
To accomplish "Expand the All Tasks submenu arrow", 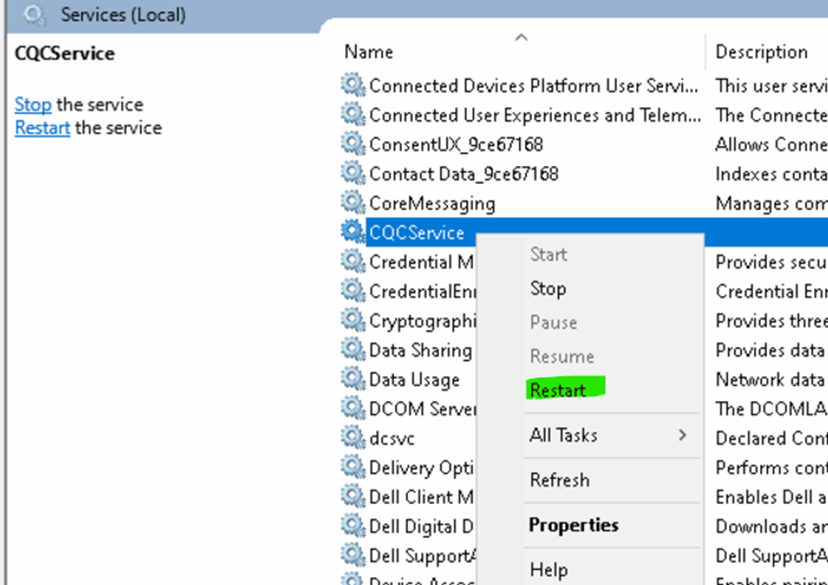I will click(682, 435).
